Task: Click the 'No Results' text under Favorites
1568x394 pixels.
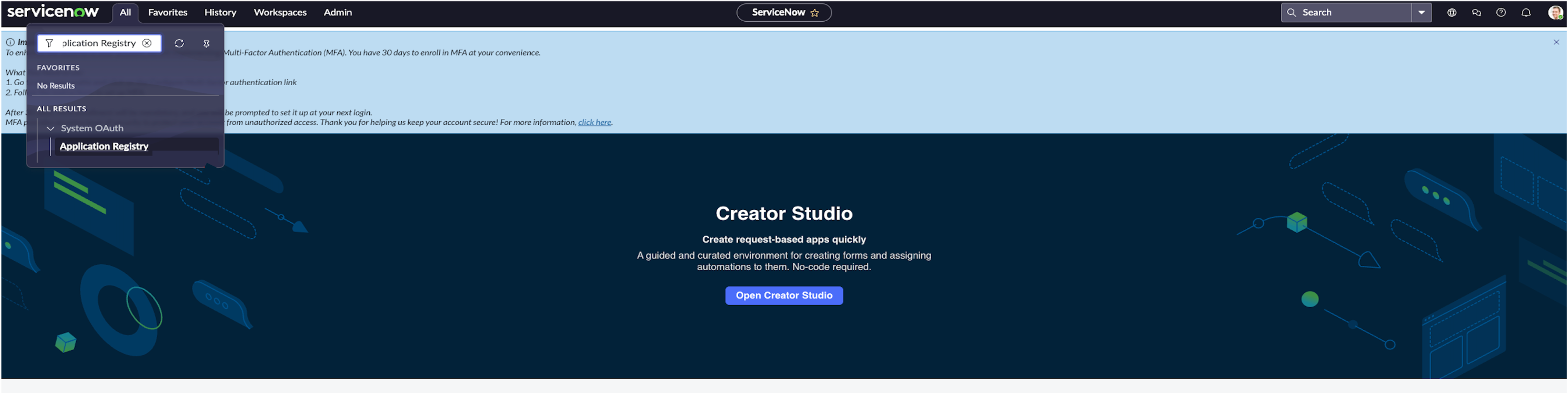Action: click(x=56, y=86)
